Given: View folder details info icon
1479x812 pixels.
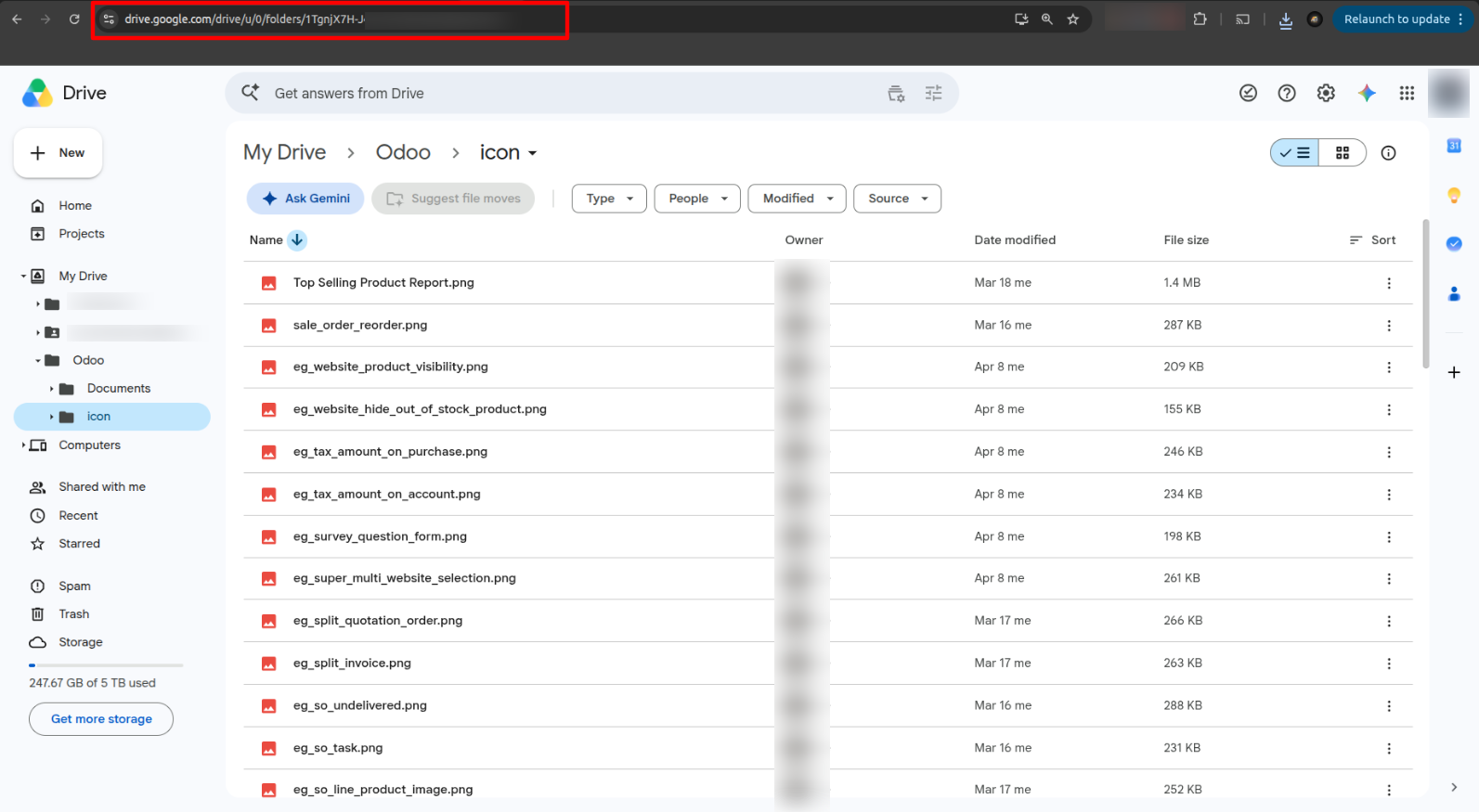Looking at the screenshot, I should 1388,153.
